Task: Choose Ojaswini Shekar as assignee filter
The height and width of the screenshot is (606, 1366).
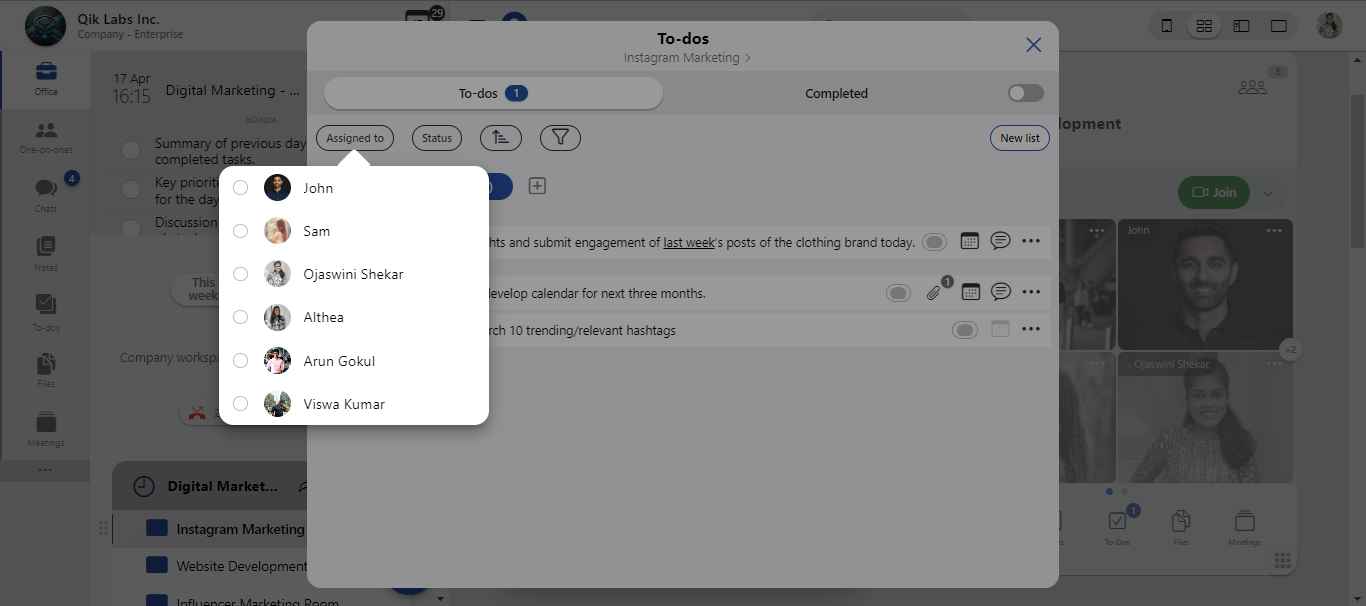Action: (x=241, y=274)
